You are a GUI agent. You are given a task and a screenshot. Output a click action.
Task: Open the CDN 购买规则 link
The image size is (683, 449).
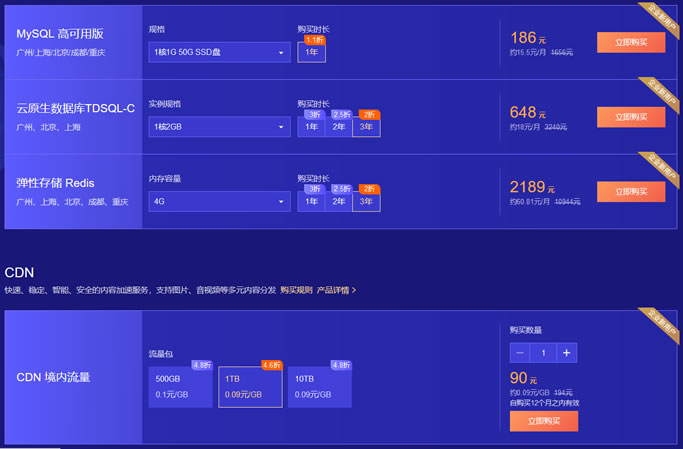pyautogui.click(x=296, y=290)
